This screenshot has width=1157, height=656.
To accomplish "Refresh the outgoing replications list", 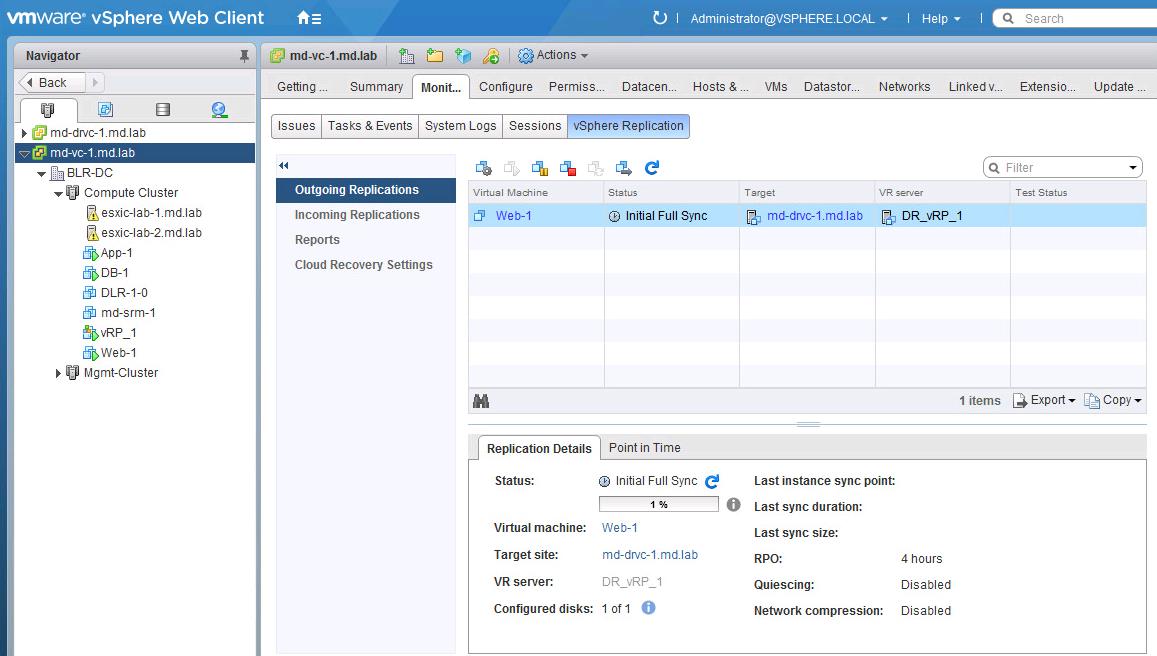I will 652,168.
